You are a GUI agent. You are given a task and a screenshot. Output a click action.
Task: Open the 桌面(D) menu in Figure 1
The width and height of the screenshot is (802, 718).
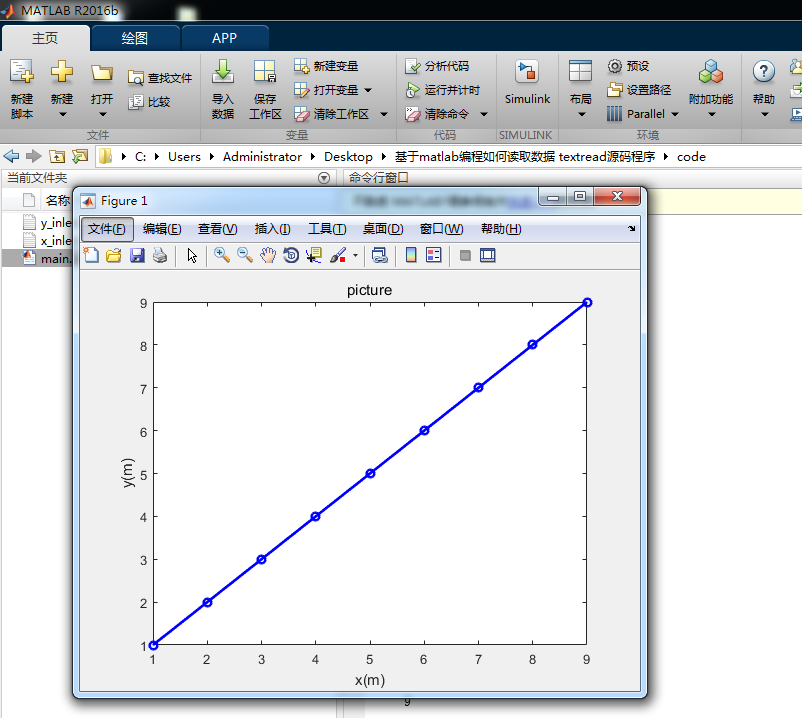tap(383, 229)
